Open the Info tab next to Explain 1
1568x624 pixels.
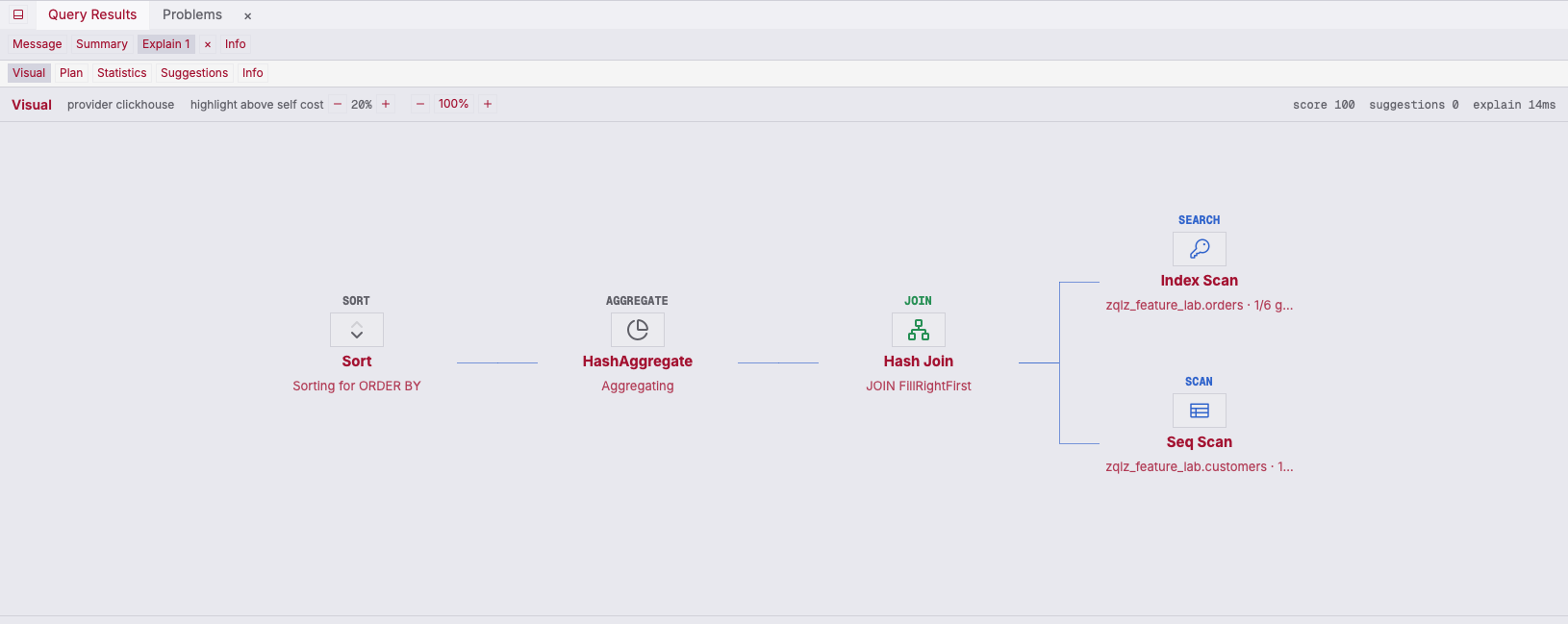[236, 44]
